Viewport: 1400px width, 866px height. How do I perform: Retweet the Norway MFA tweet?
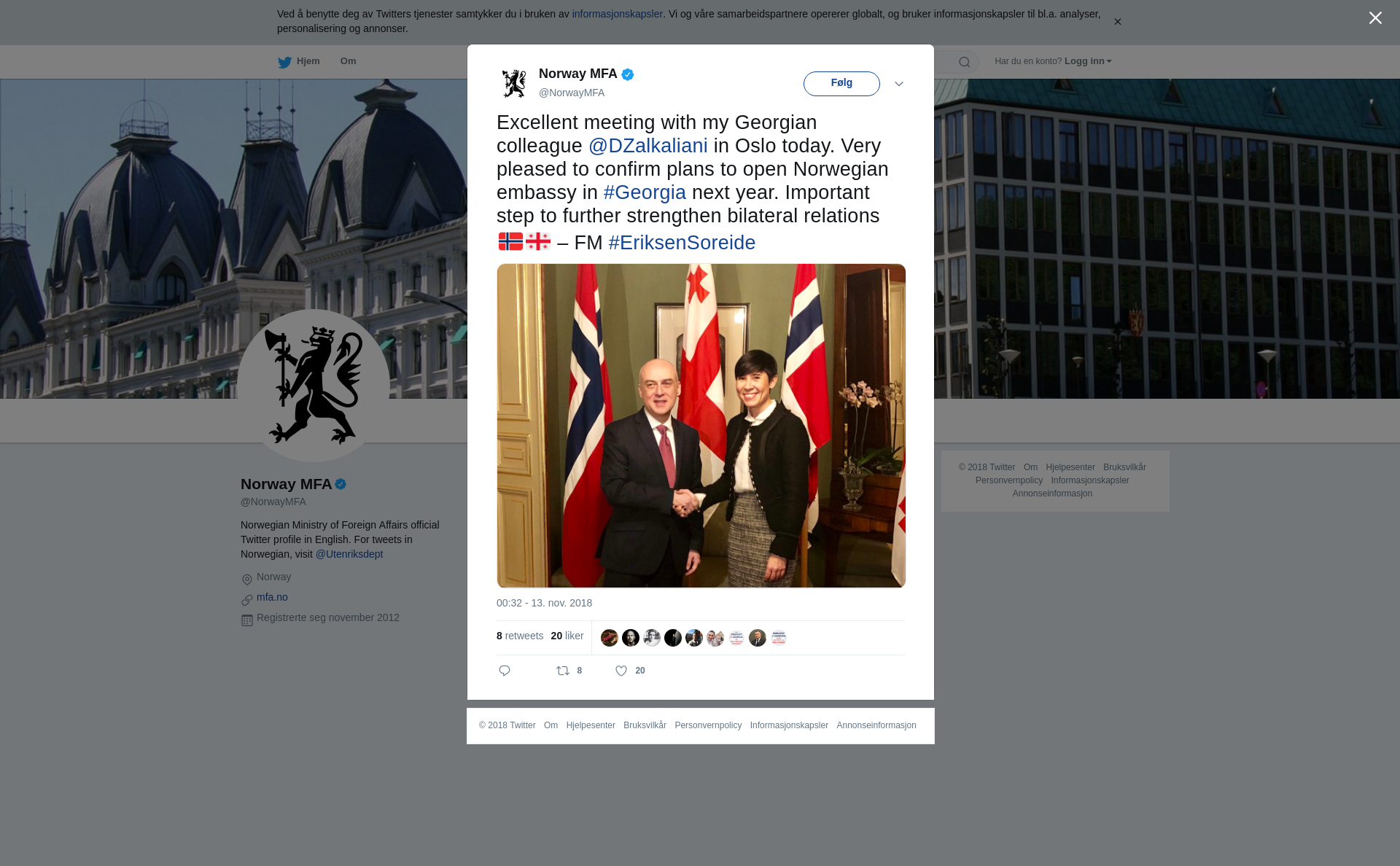pos(563,671)
